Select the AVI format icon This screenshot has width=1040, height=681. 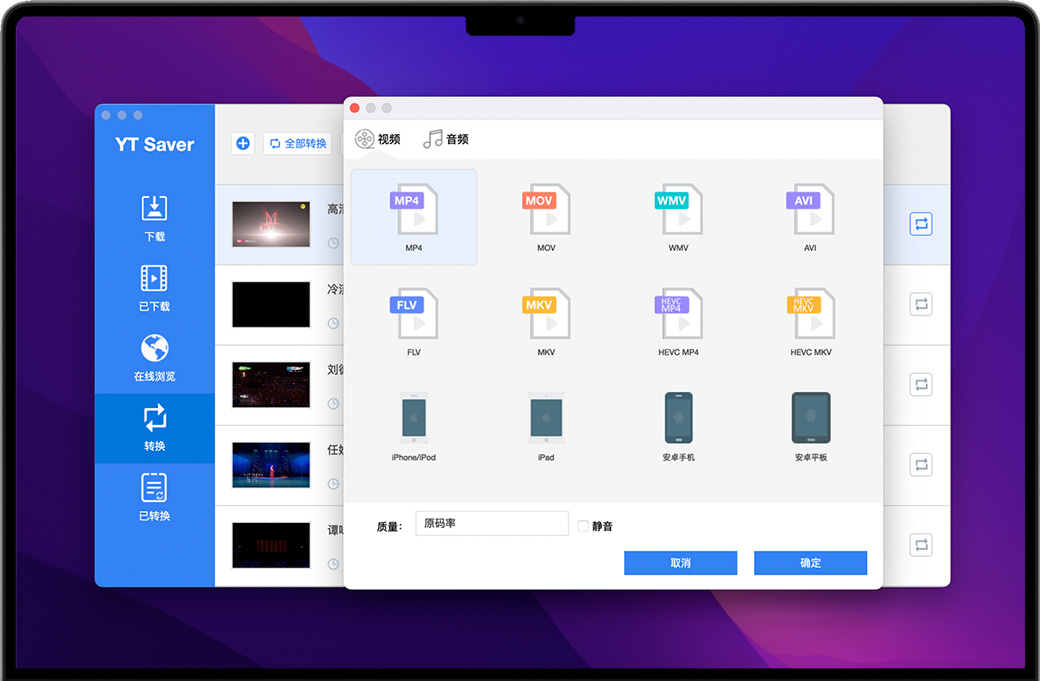click(809, 210)
